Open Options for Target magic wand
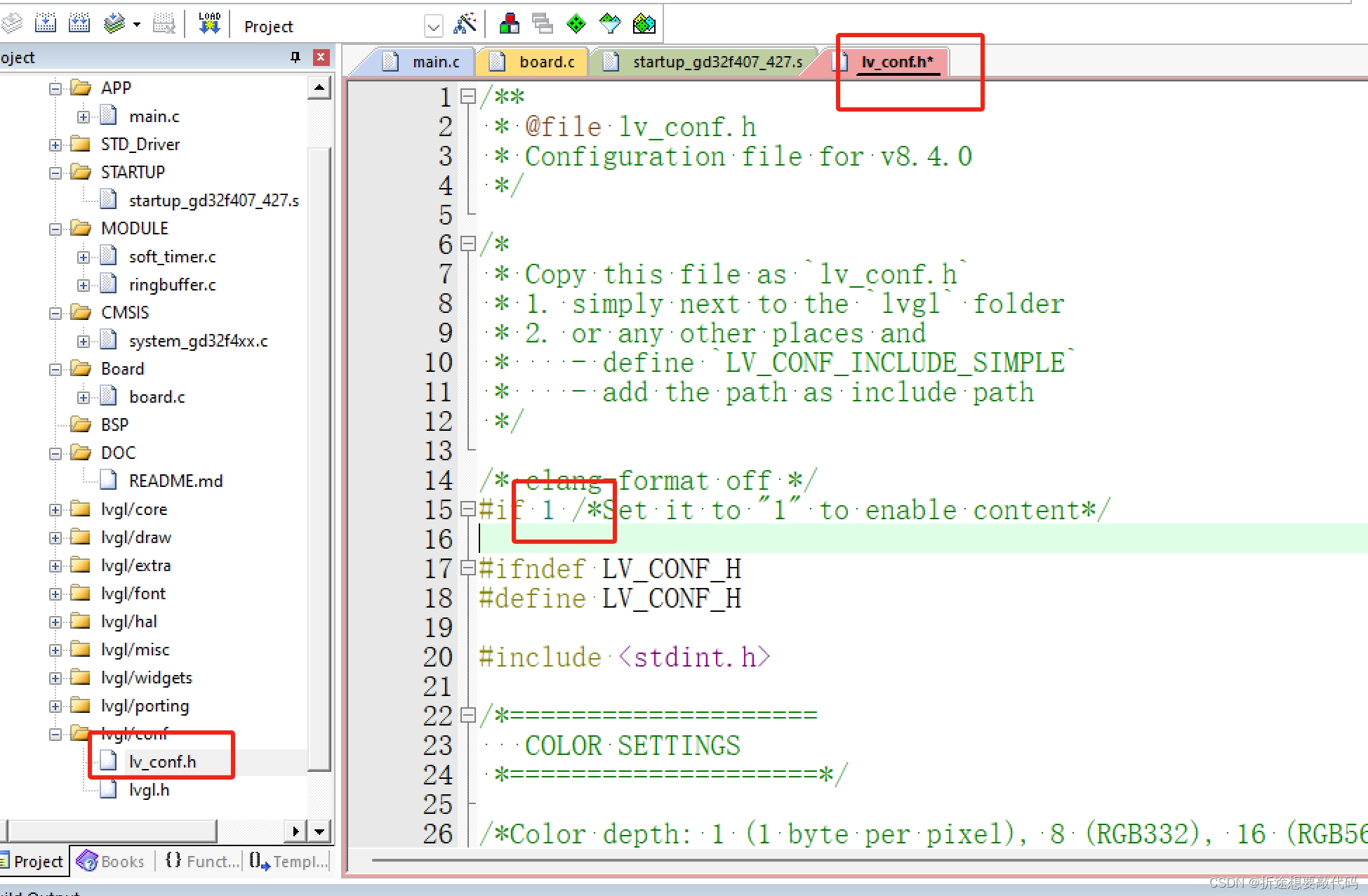 465,24
